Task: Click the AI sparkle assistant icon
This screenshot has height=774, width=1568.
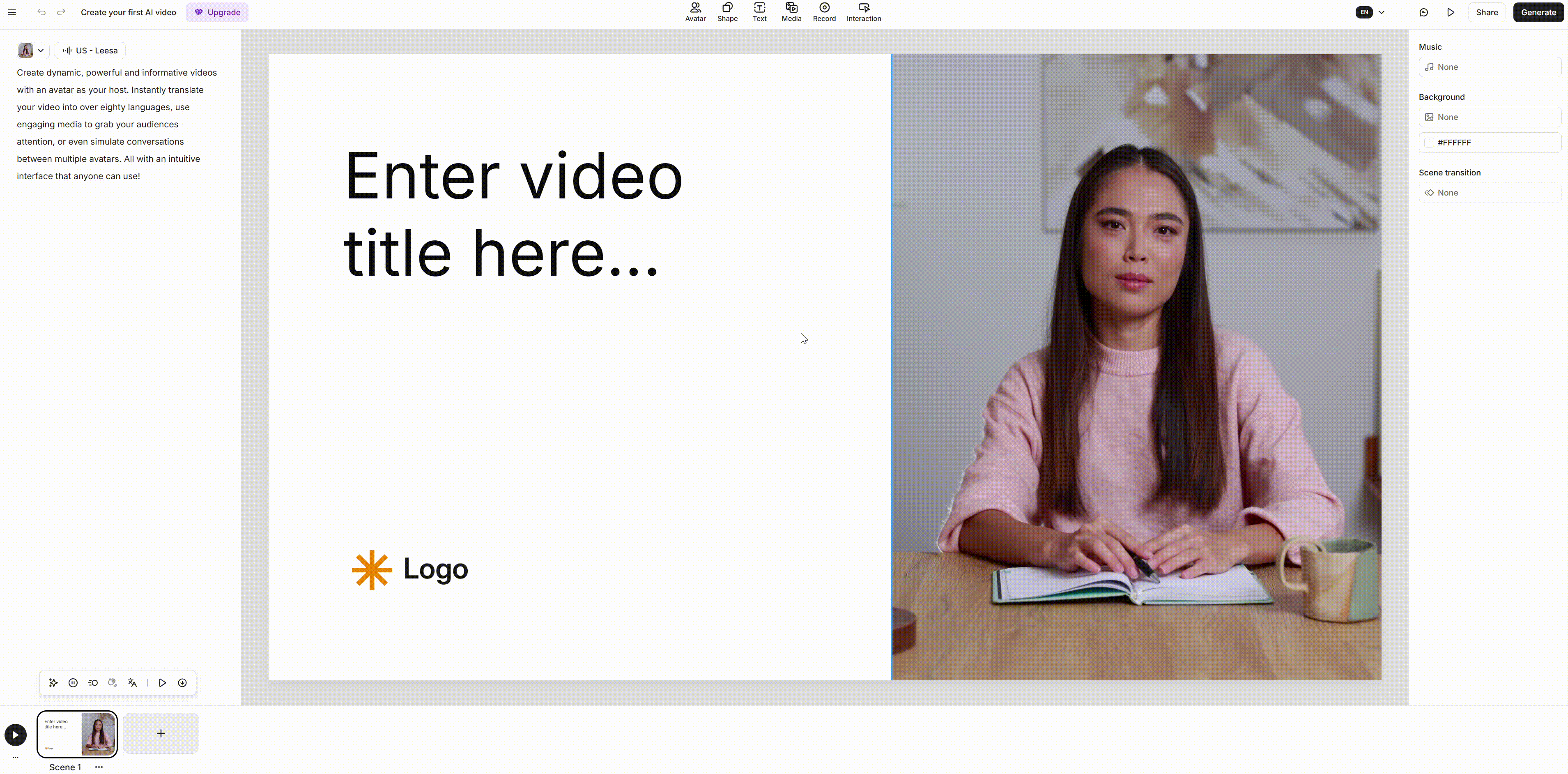Action: [53, 683]
